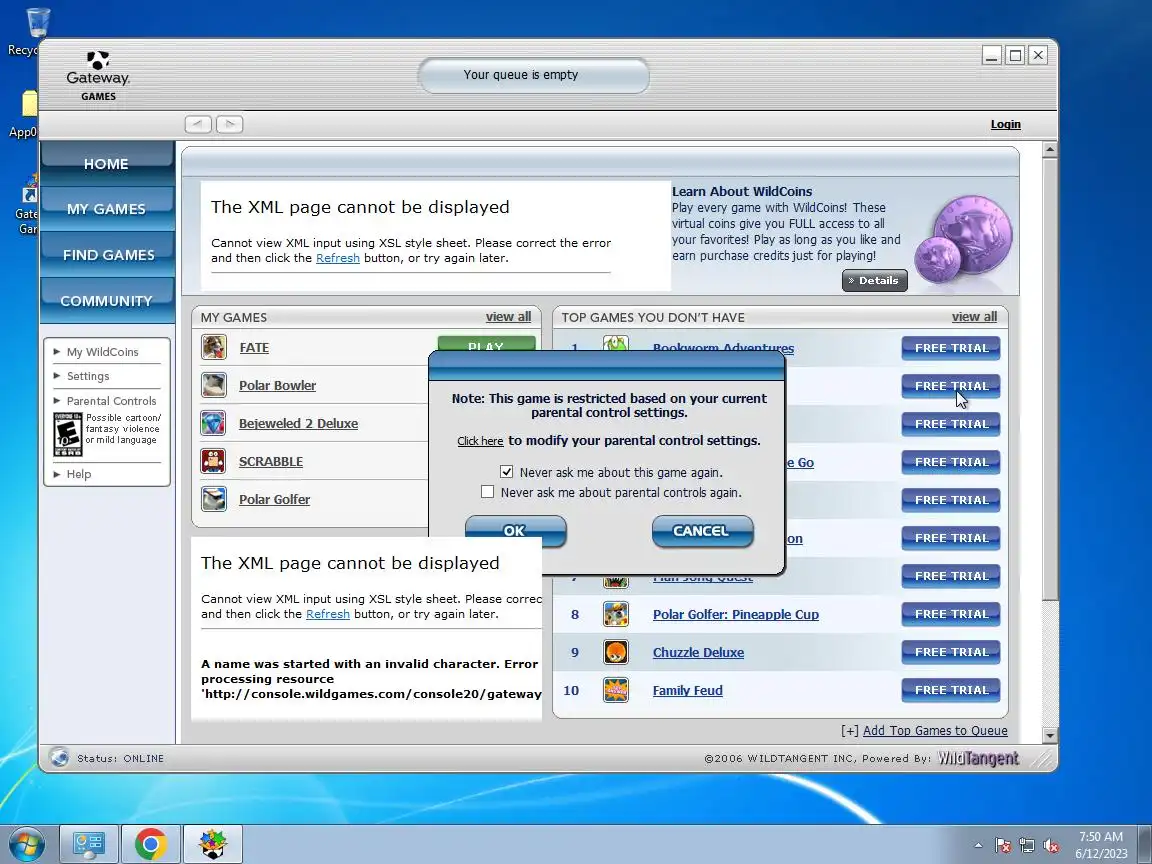Check Never ask about parental controls again
The height and width of the screenshot is (864, 1152).
click(x=487, y=492)
